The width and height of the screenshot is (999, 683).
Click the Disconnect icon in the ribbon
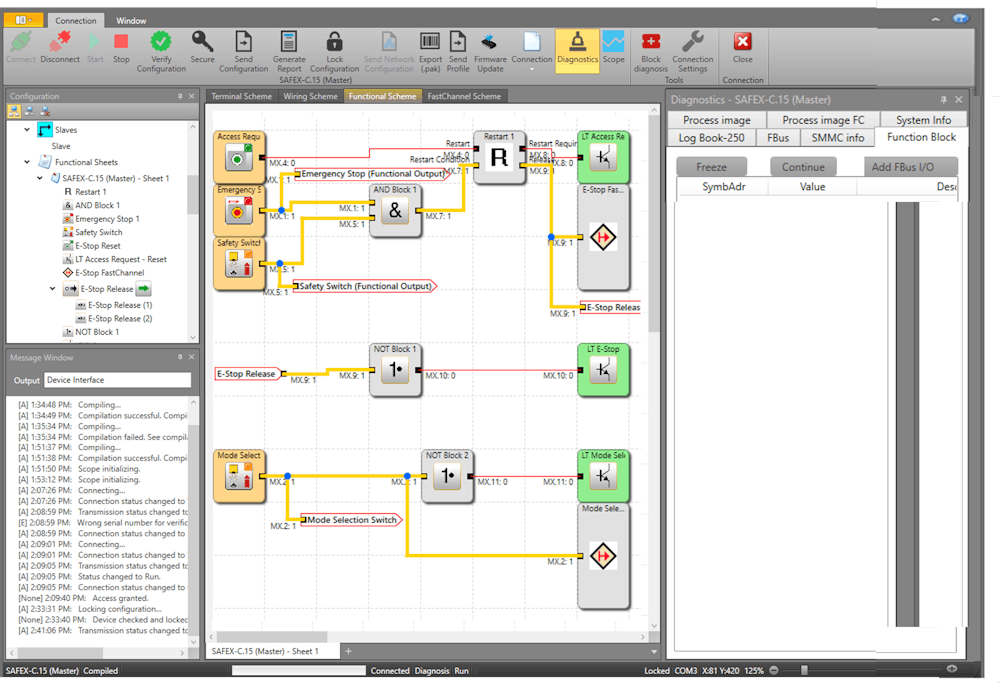[60, 43]
